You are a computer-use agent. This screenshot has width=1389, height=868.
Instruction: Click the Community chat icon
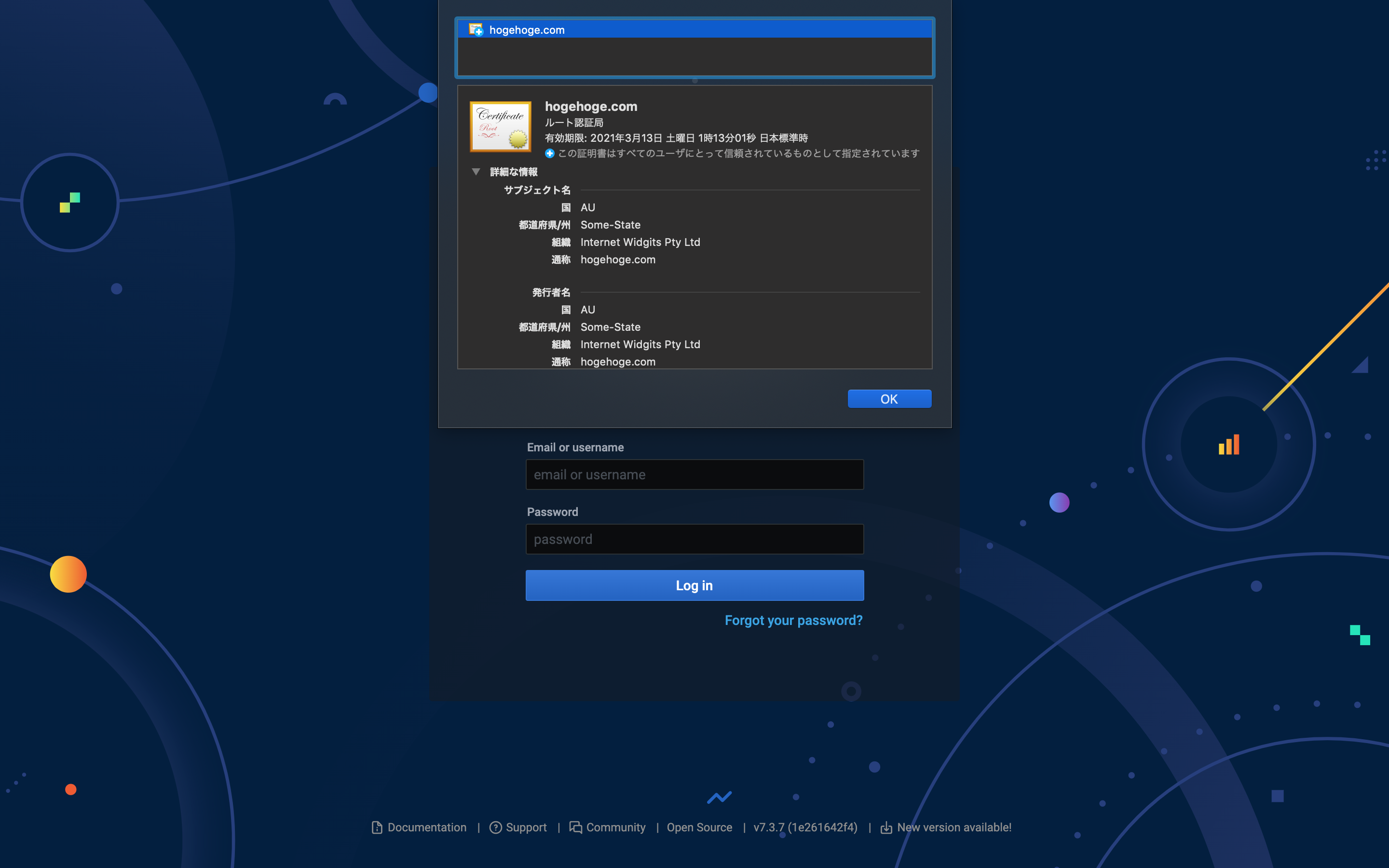coord(575,827)
